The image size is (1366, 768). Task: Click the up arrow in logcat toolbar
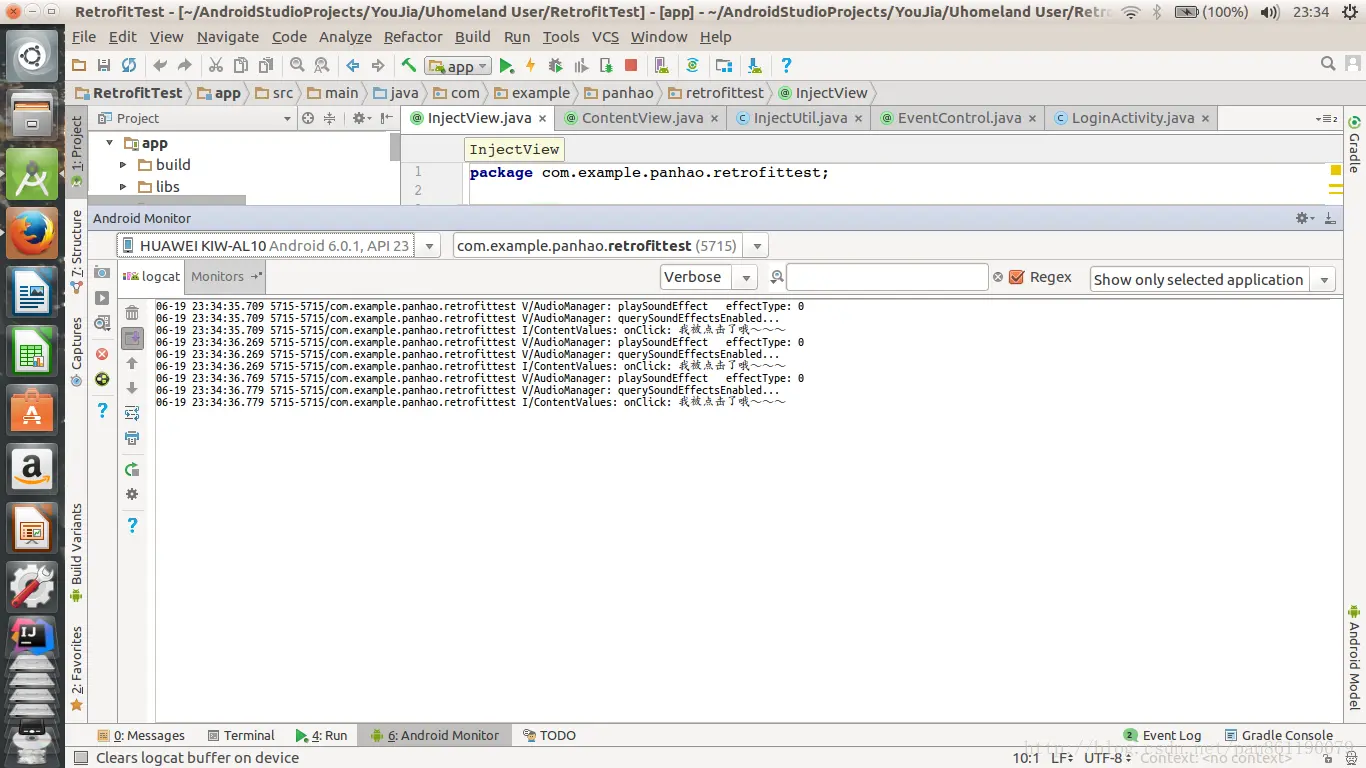[x=132, y=364]
